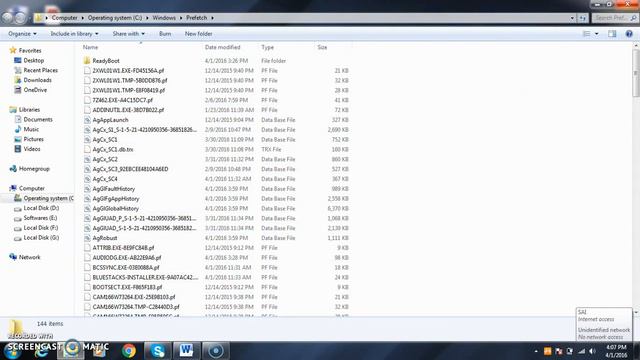Select Favorites in the navigation pane
This screenshot has width=640, height=360.
pos(30,51)
